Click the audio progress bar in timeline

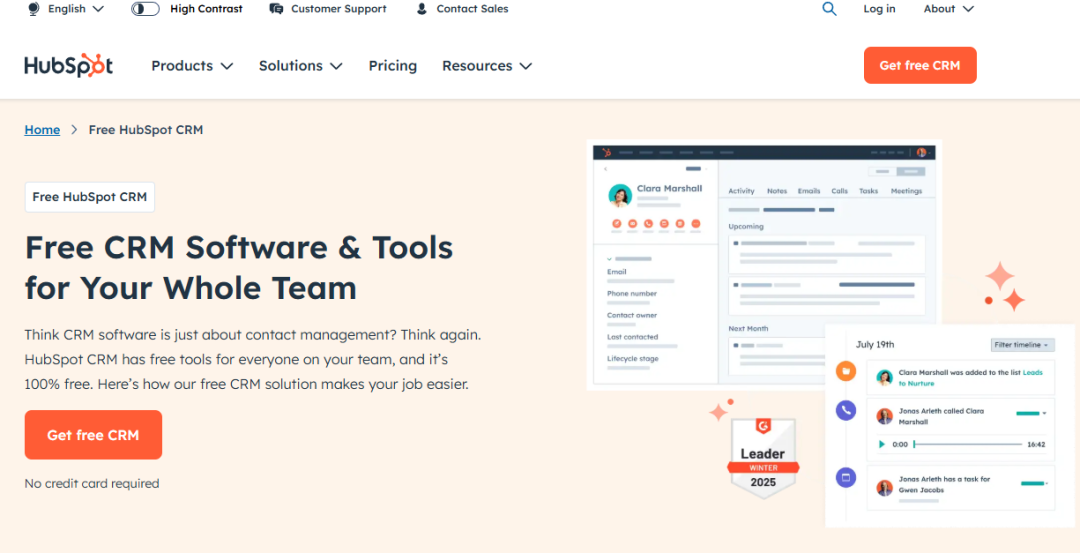(x=967, y=444)
